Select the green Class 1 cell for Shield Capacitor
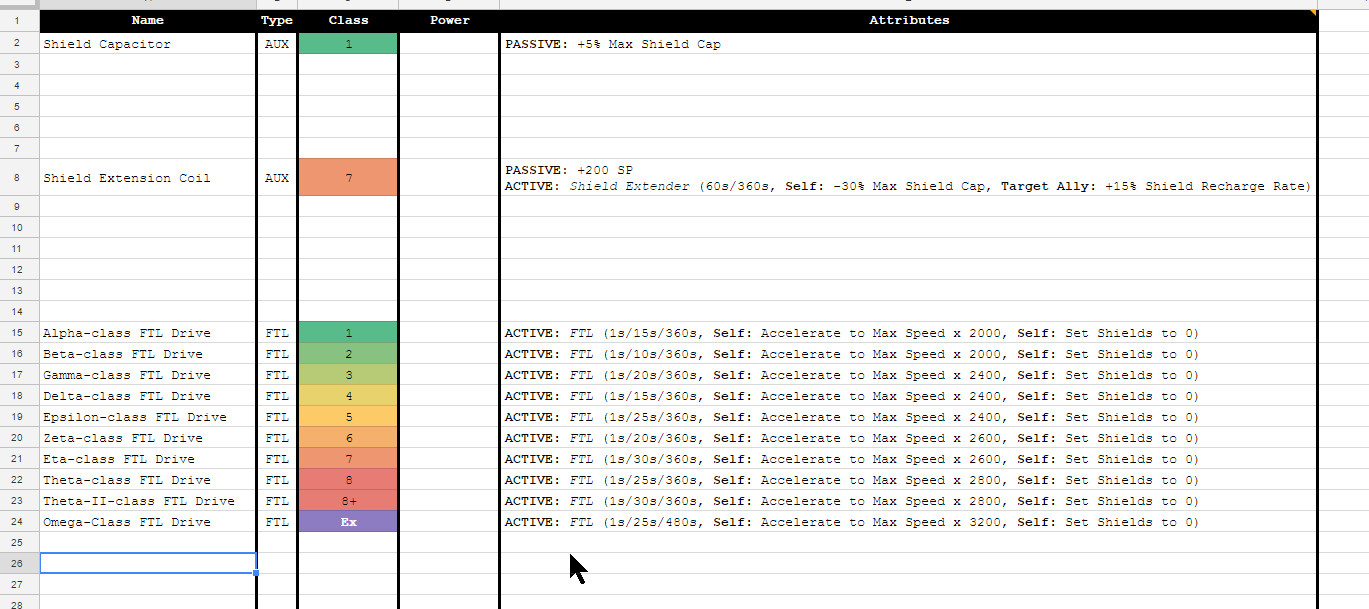1369x609 pixels. point(348,44)
